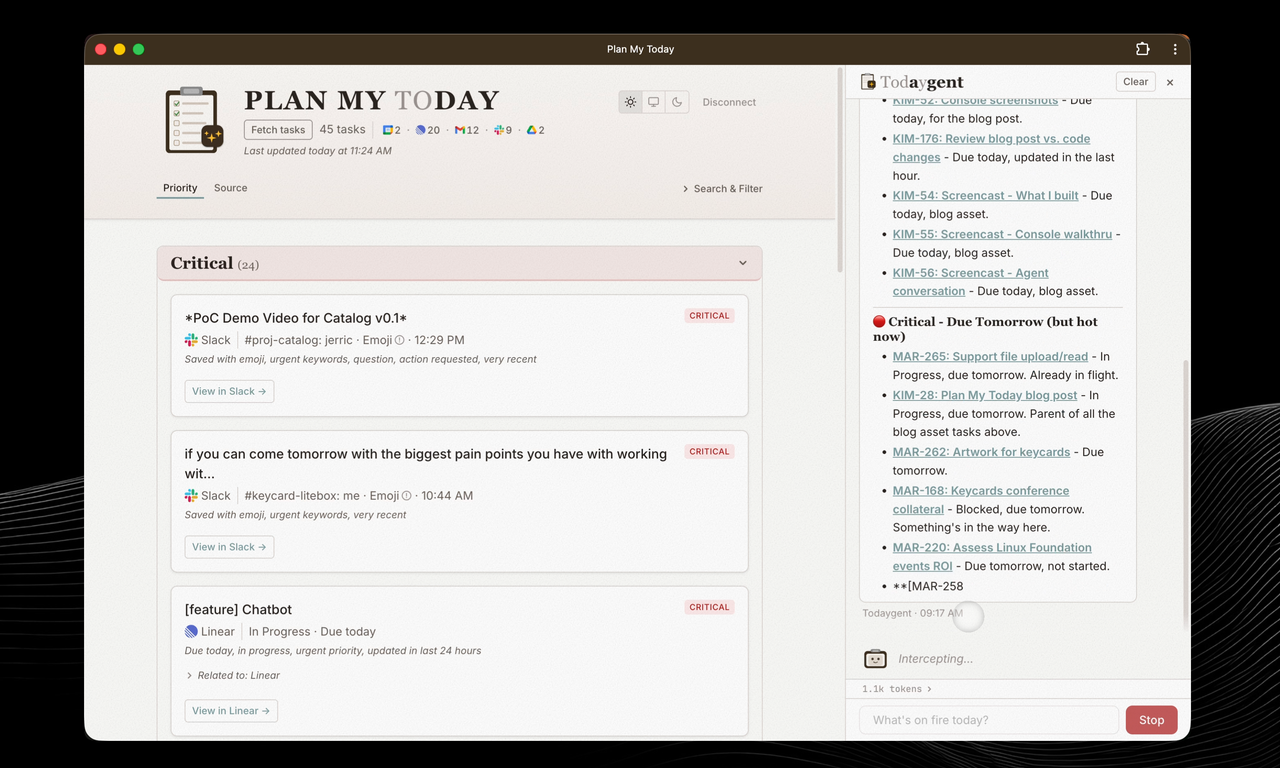Click Slack icon on pain points card
Image resolution: width=1280 pixels, height=768 pixels.
(x=191, y=496)
